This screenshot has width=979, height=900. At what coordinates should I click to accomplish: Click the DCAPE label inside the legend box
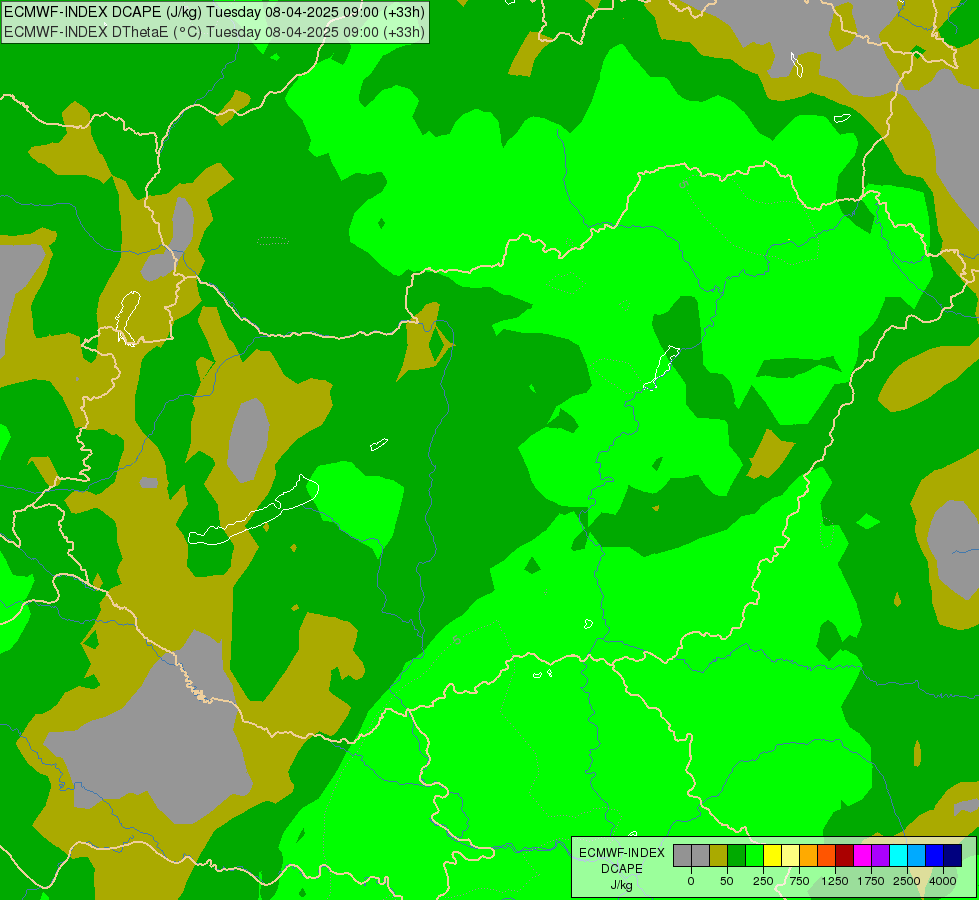(x=622, y=869)
